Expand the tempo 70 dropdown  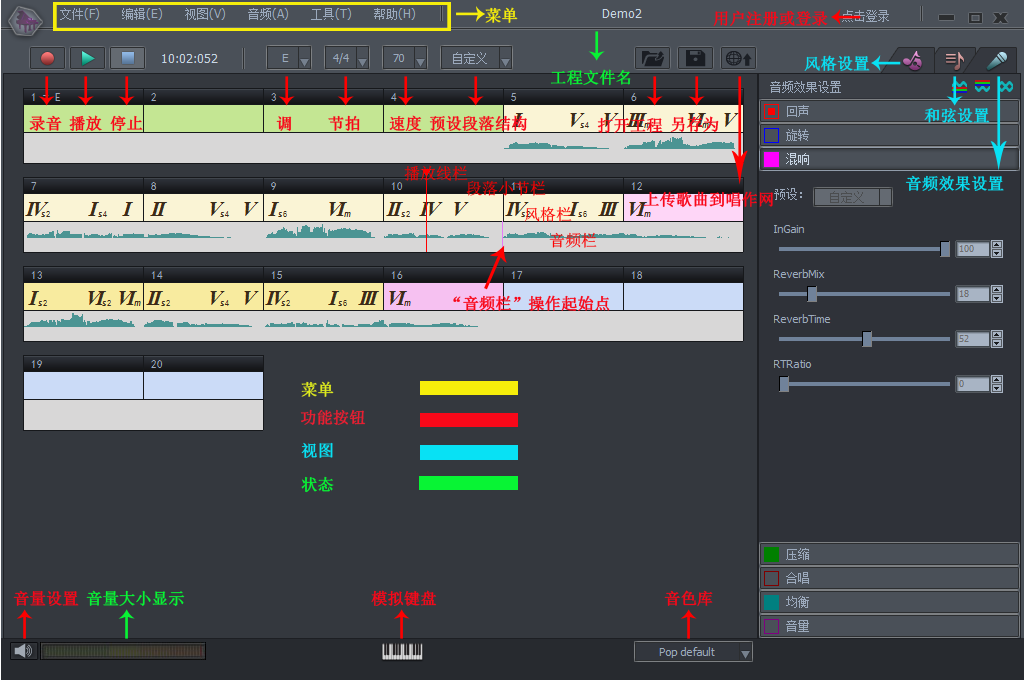[405, 59]
